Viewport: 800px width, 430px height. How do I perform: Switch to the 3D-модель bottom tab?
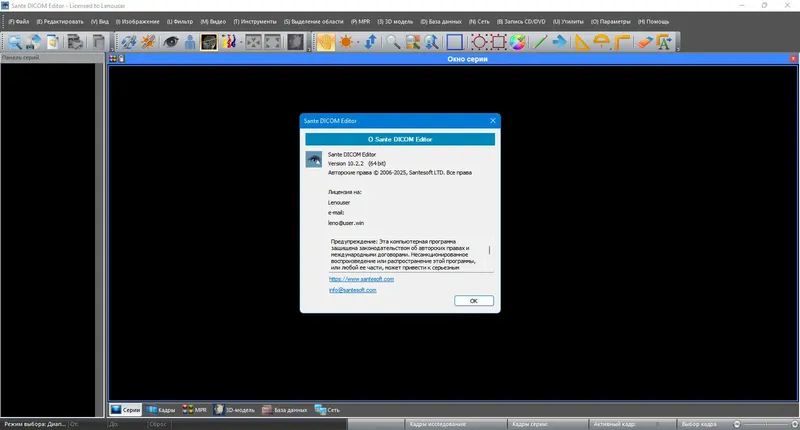(x=234, y=410)
